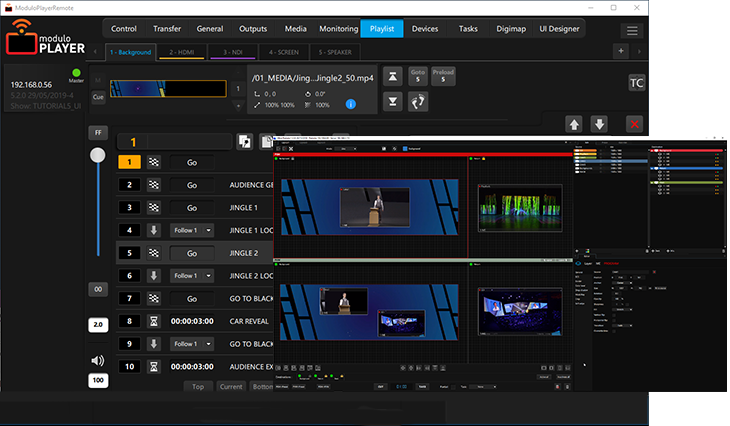The image size is (730, 426).
Task: Switch to the Devices tab
Action: [425, 29]
